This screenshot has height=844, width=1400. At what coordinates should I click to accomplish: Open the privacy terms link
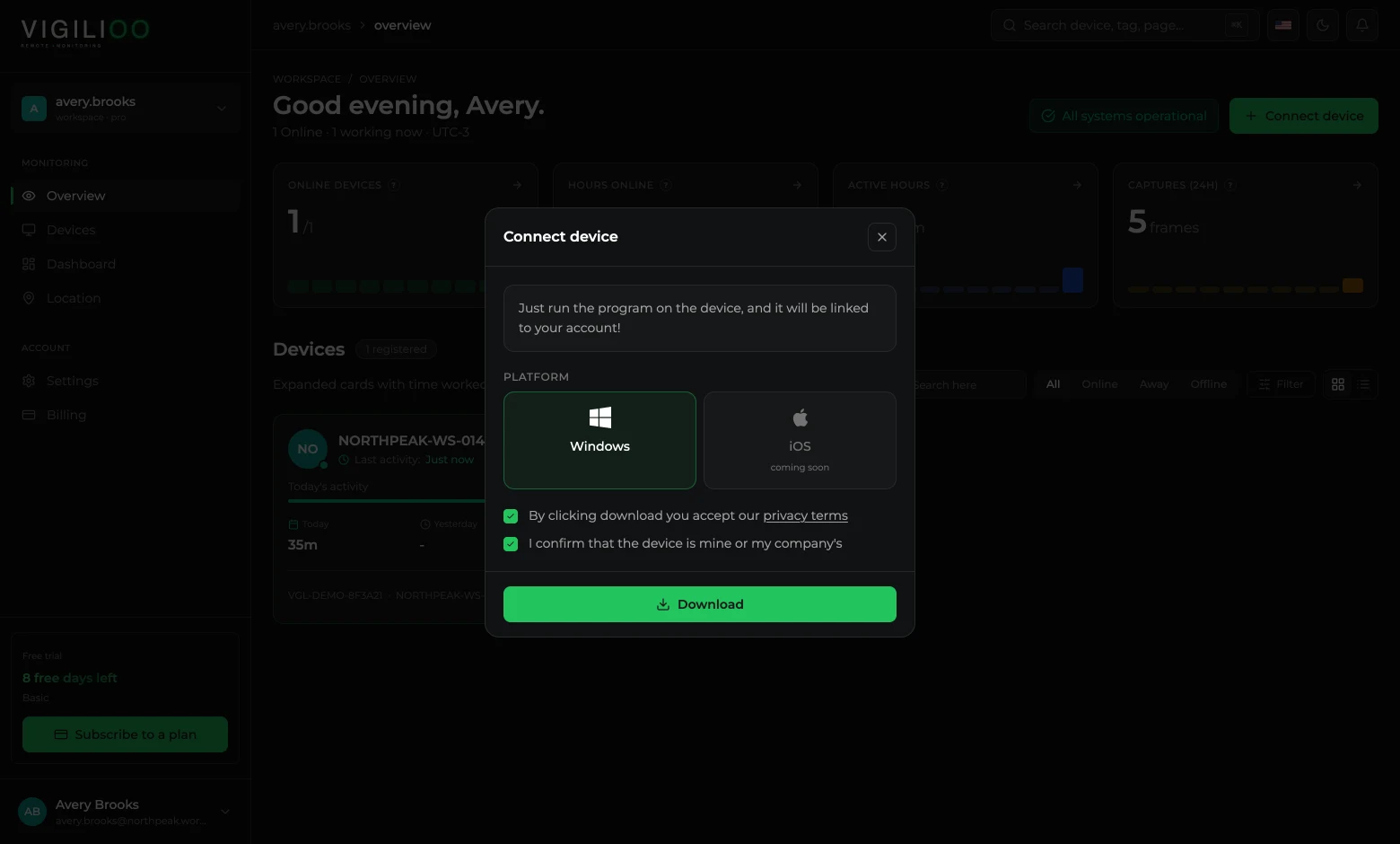805,515
